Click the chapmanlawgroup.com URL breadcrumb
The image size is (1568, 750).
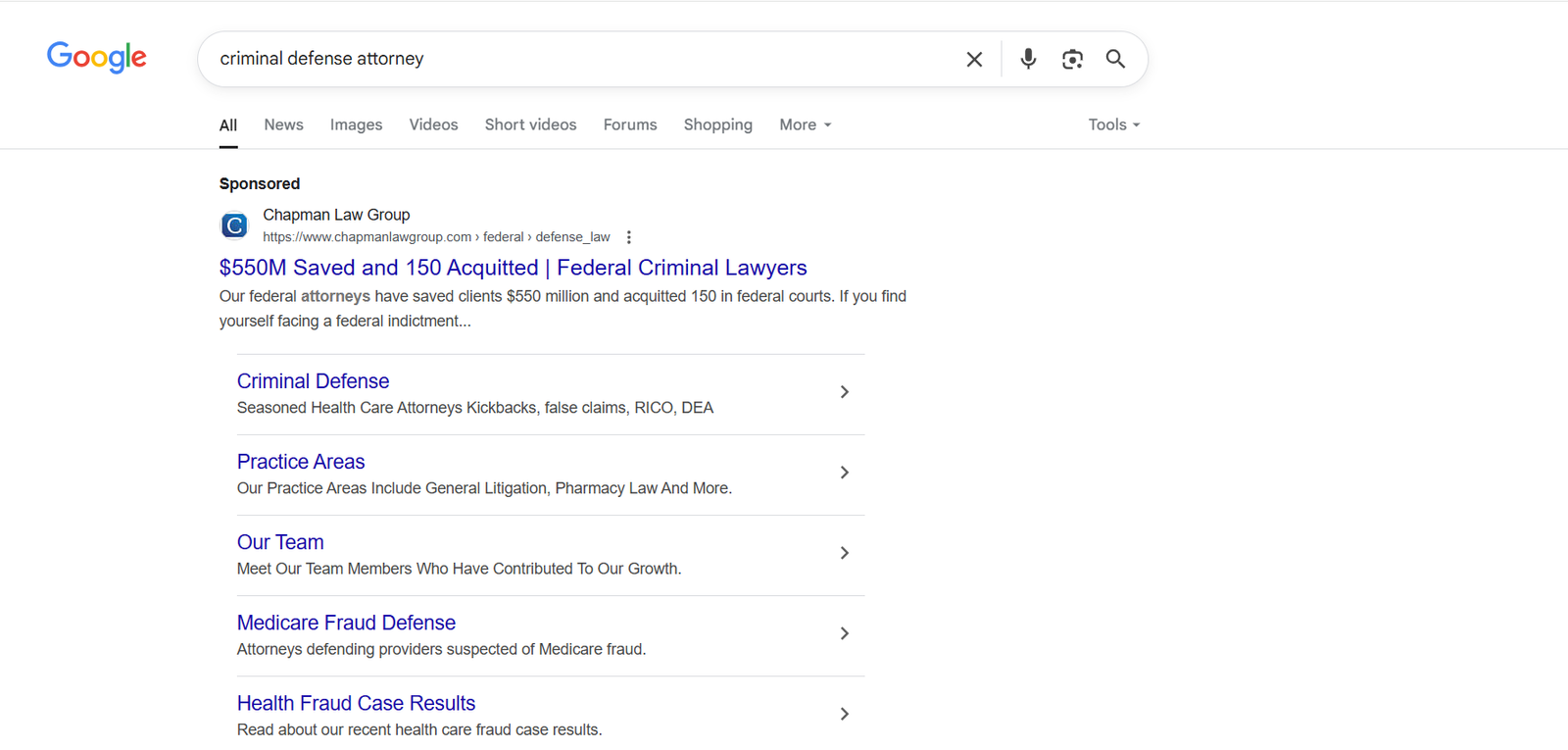coord(436,237)
